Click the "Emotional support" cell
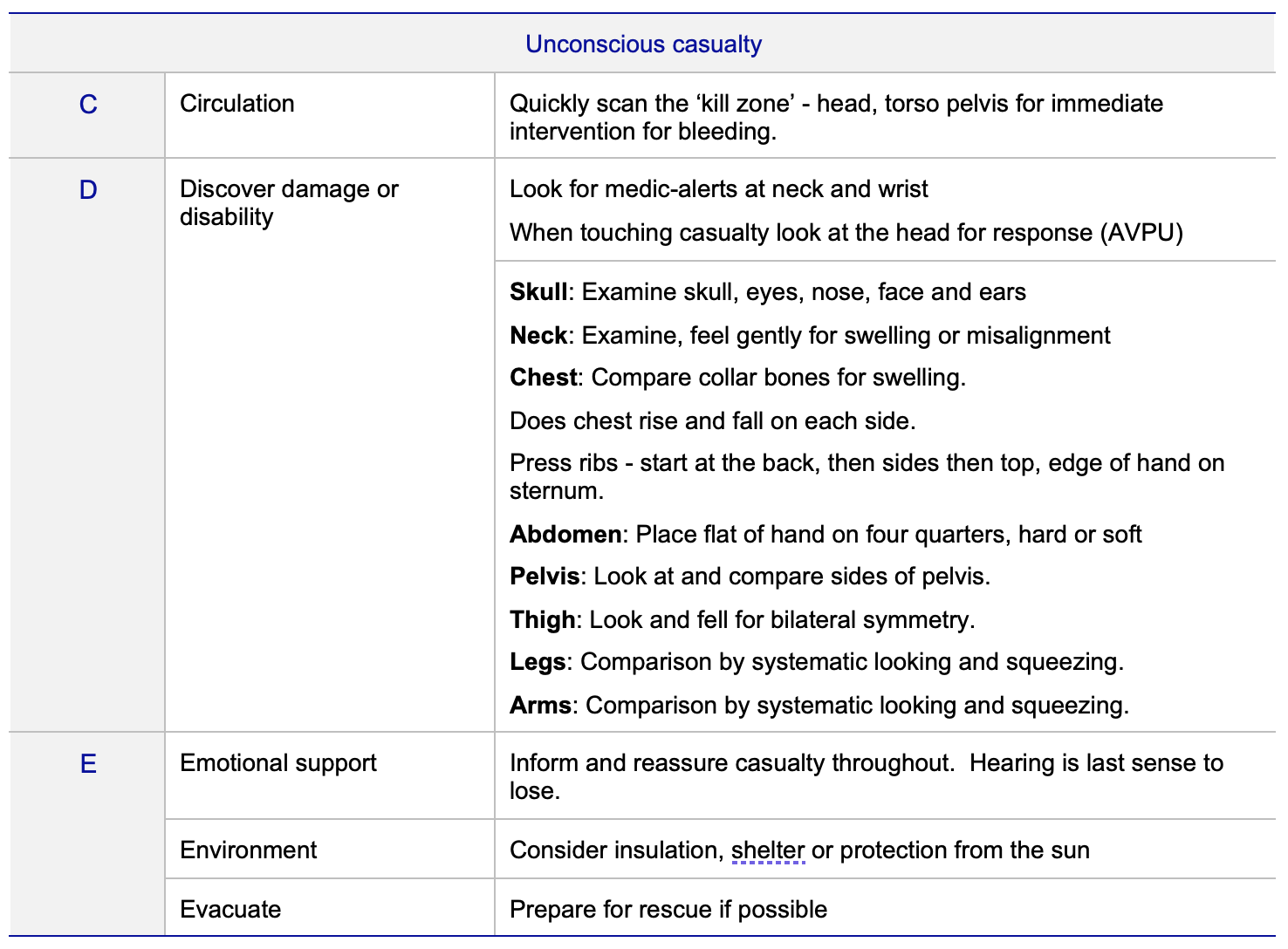Image resolution: width=1288 pixels, height=949 pixels. tap(277, 763)
